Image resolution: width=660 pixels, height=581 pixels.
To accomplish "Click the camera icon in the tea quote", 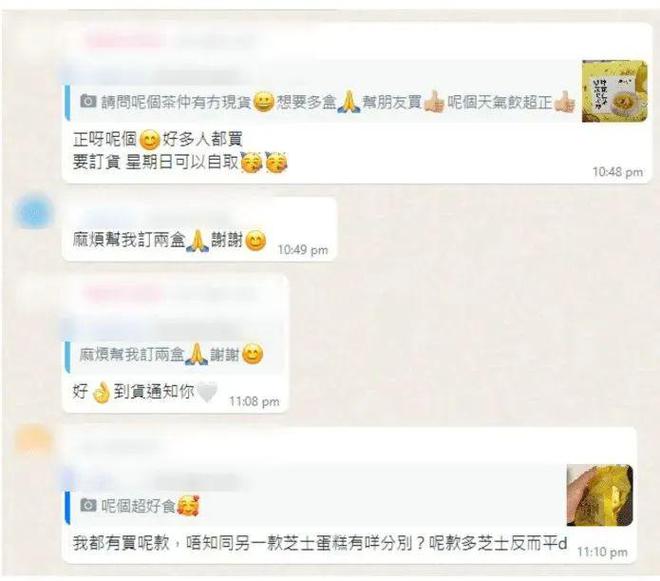I will click(88, 101).
